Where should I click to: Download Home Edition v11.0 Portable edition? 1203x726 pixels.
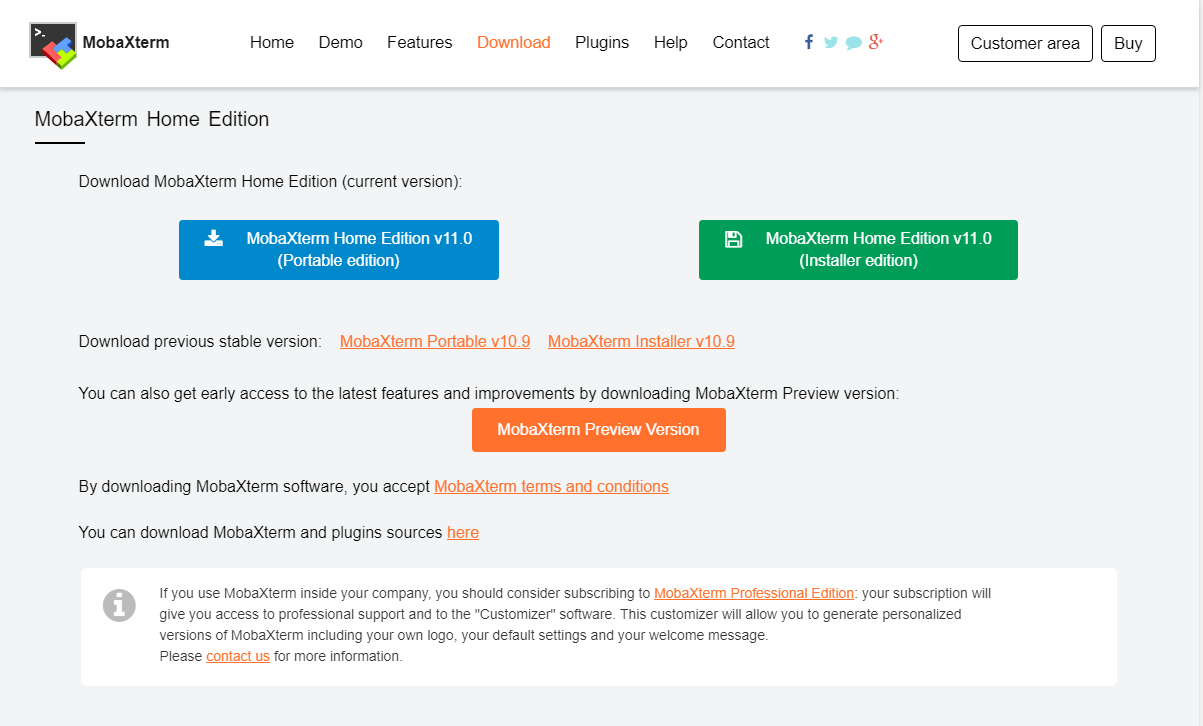[x=339, y=250]
